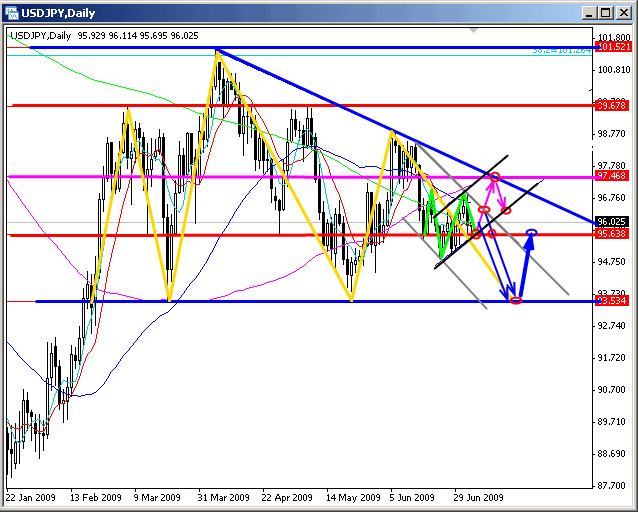Select the 101.521 price level label
The height and width of the screenshot is (512, 638).
612,46
